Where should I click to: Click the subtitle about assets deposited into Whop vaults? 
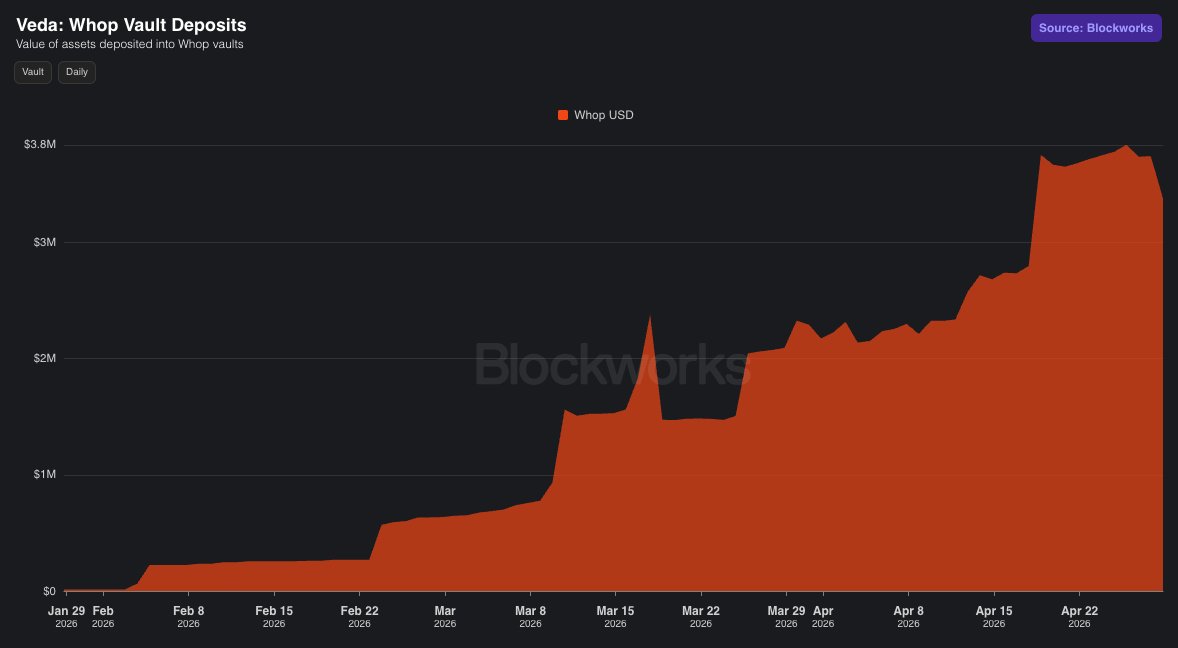pos(130,44)
